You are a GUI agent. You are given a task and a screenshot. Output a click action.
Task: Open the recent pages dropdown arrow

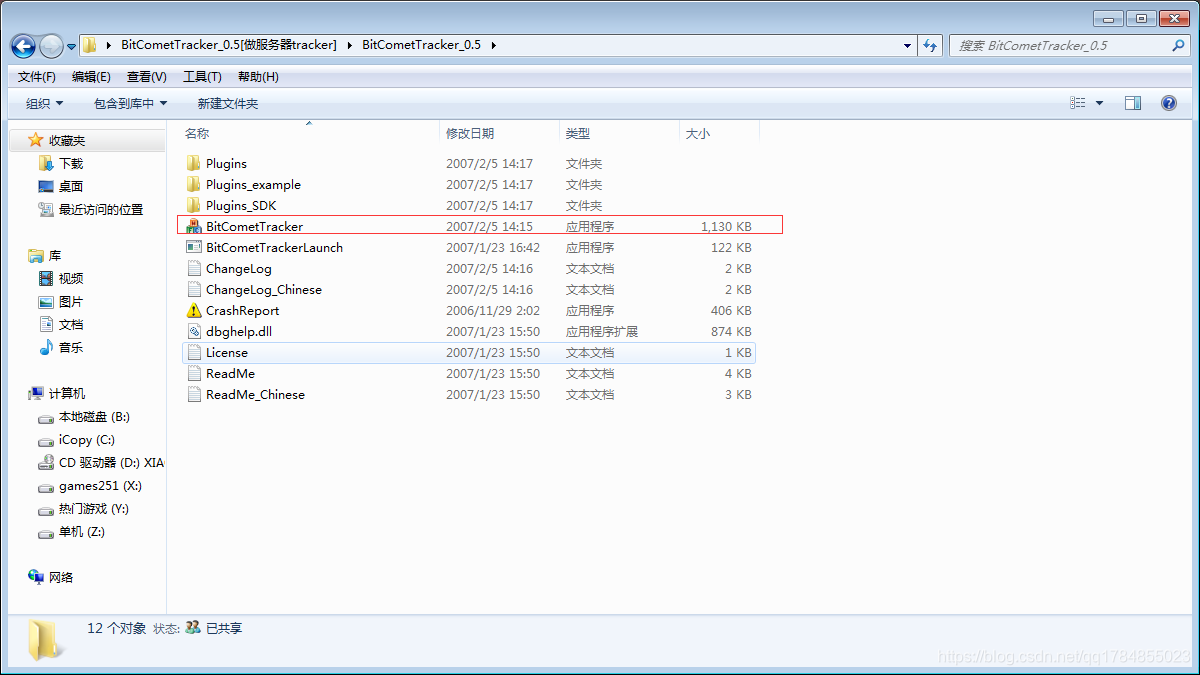[72, 46]
